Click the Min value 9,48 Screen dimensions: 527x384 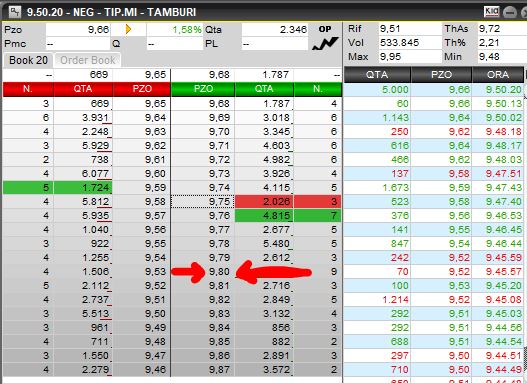click(x=501, y=56)
